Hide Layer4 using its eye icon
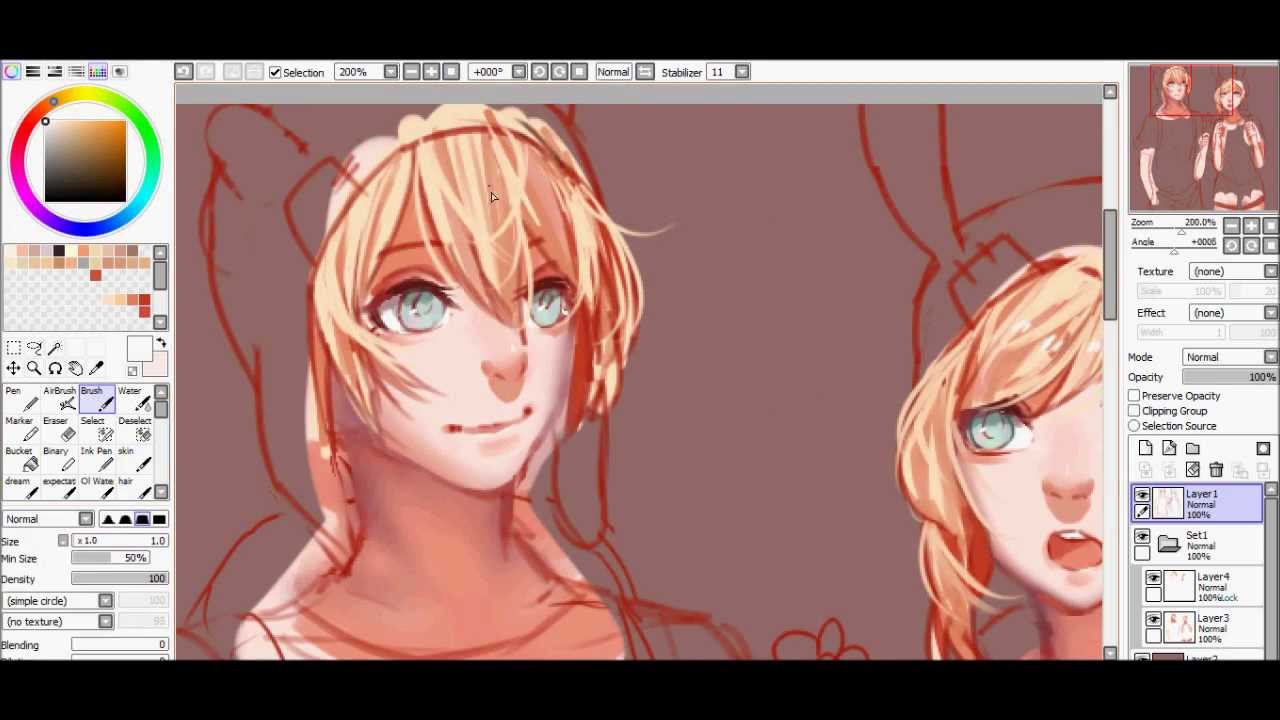 1154,578
